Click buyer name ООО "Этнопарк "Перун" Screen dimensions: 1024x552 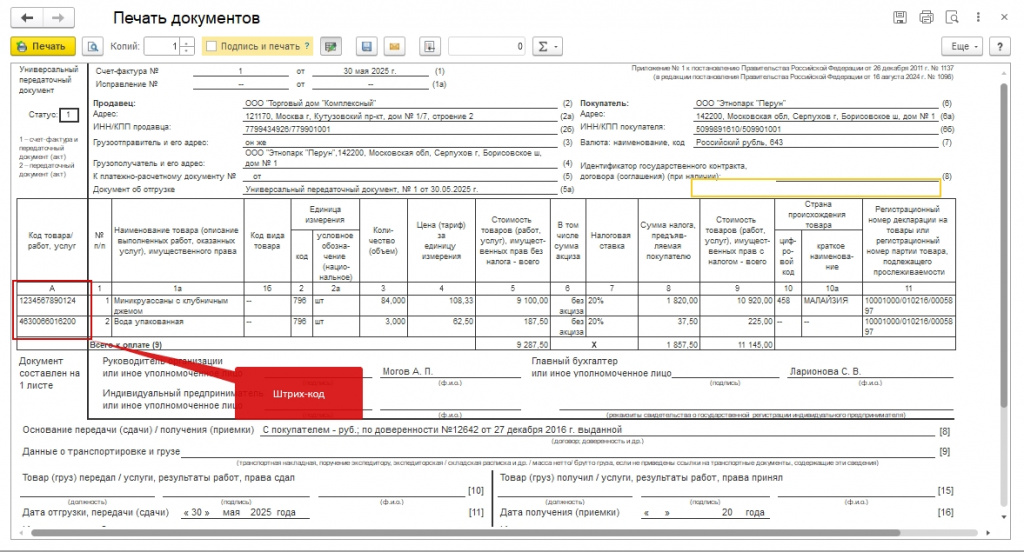tap(741, 103)
